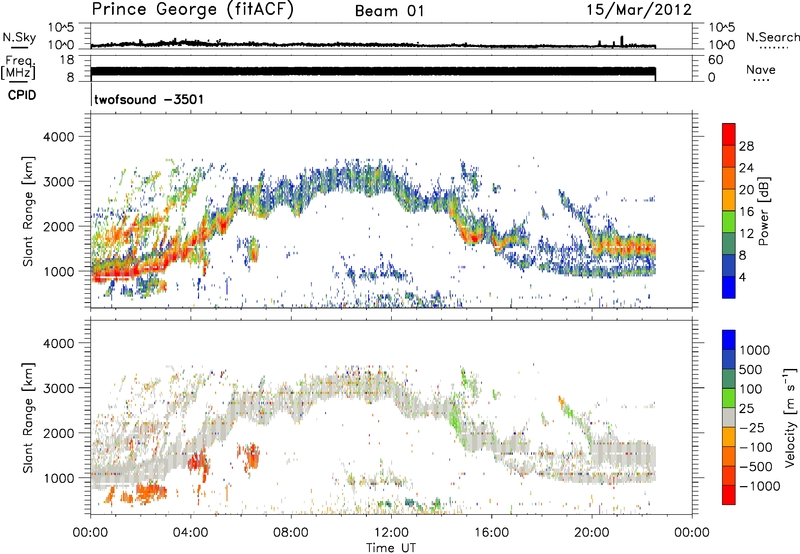
Task: Click the 'N.Sky' legend label
Action: 19,37
